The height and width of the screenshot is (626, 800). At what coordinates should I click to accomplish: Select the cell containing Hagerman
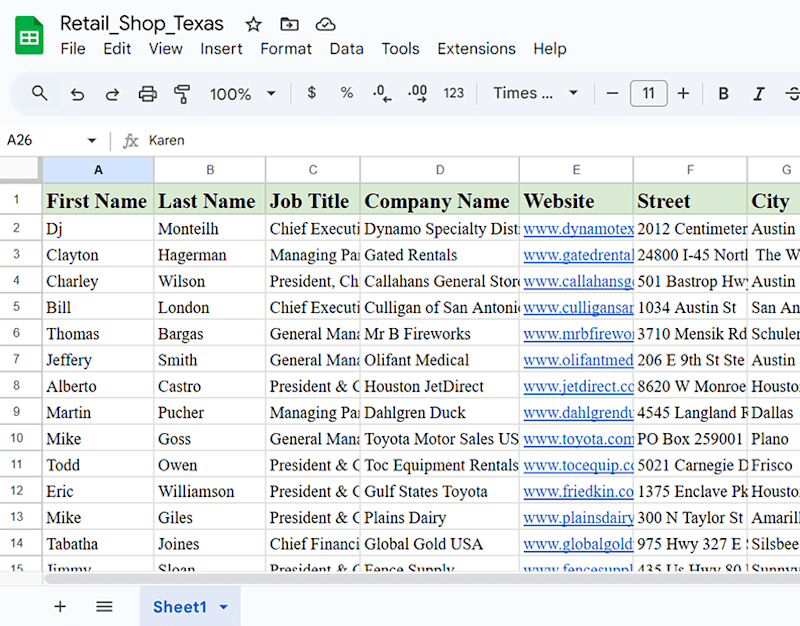coord(210,255)
